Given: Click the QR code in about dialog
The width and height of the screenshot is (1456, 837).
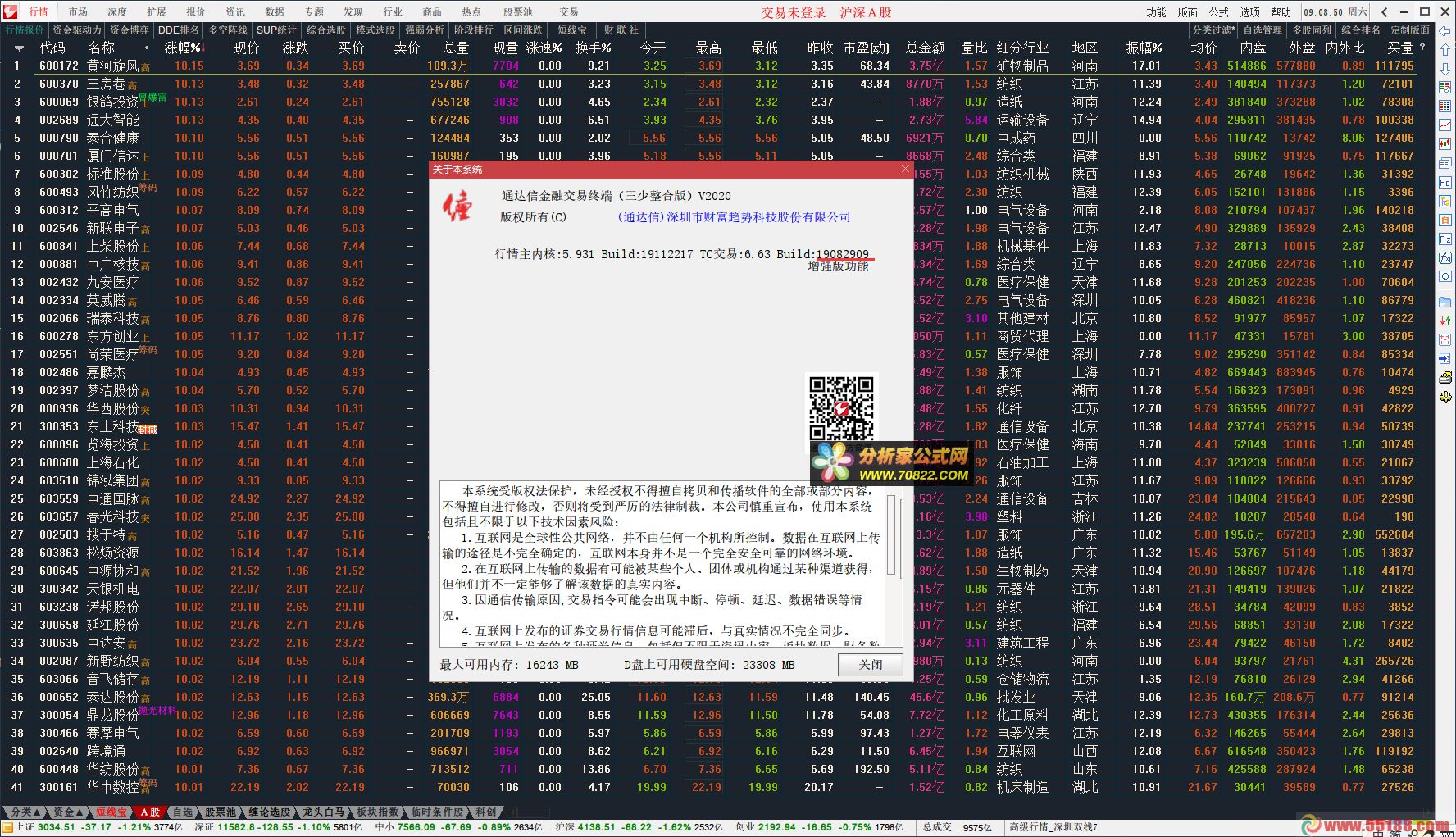Looking at the screenshot, I should coord(841,407).
